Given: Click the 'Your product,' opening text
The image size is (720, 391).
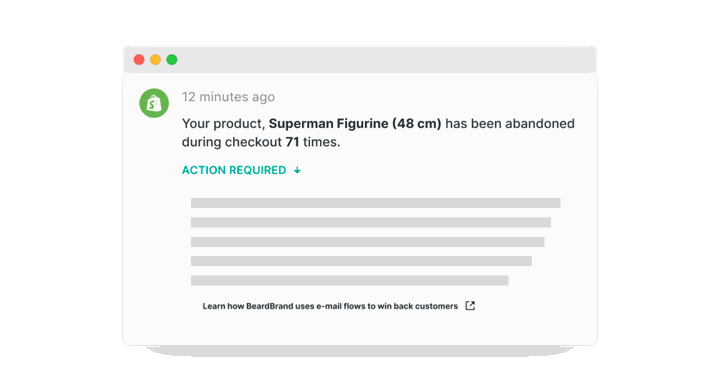Looking at the screenshot, I should click(224, 124).
